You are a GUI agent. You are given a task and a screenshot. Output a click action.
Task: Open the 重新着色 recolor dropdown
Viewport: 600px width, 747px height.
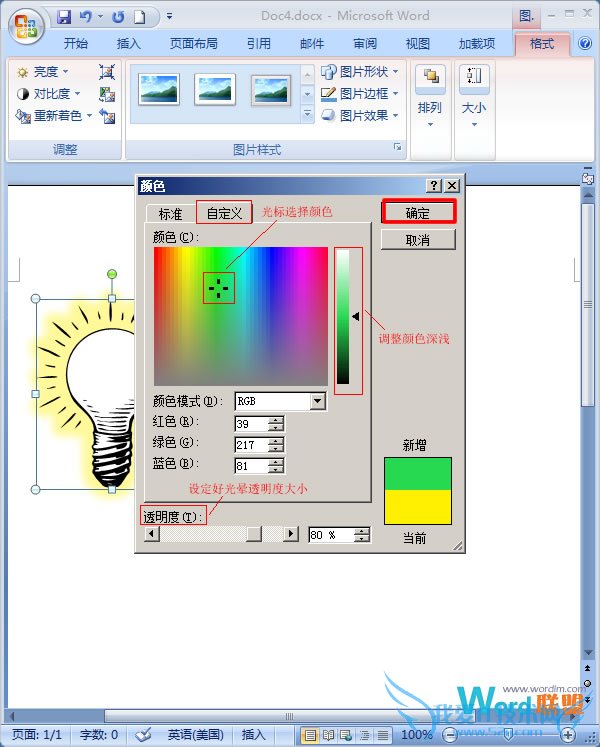coord(53,115)
